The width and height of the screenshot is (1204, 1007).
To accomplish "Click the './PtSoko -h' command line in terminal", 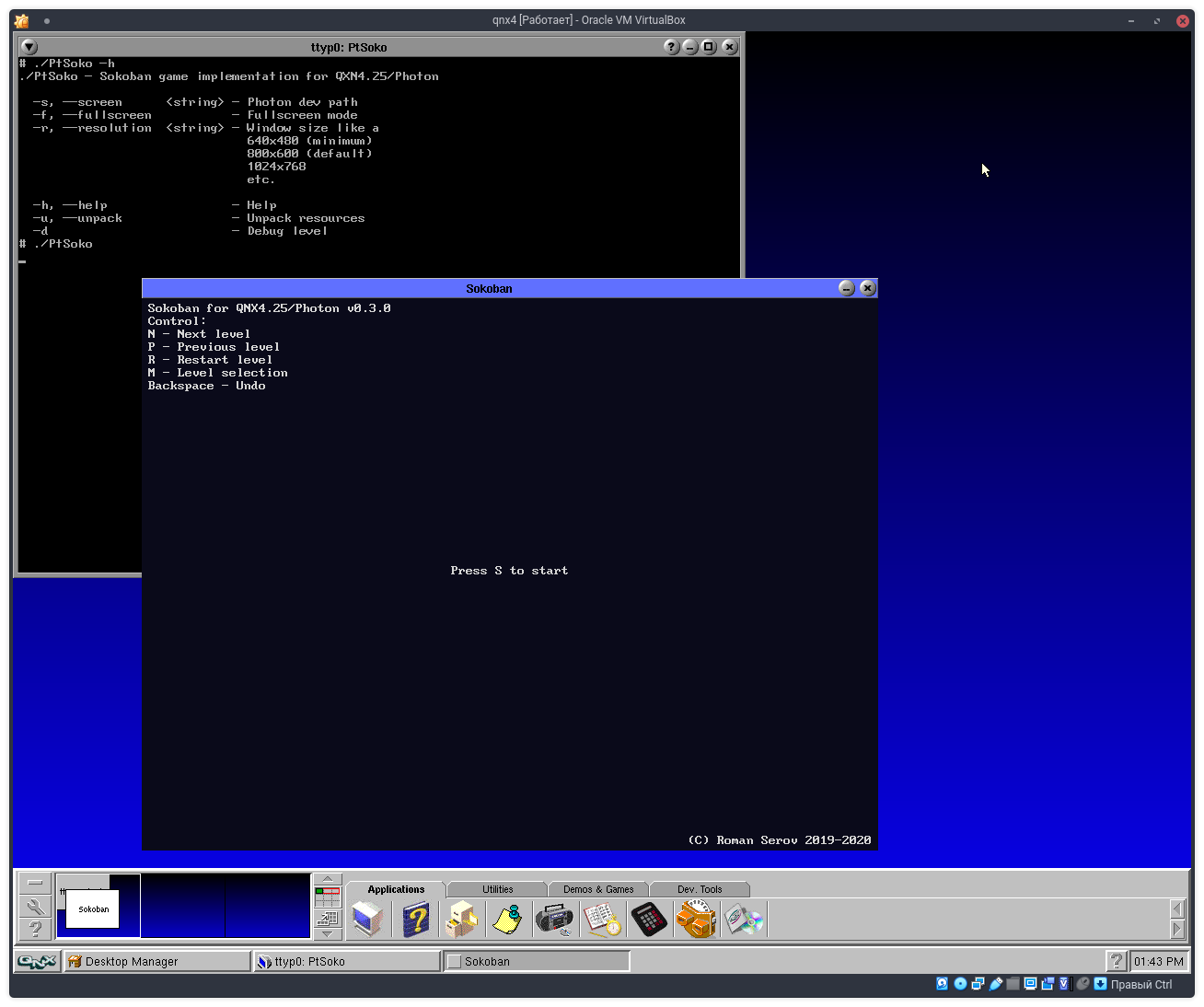I will (74, 64).
